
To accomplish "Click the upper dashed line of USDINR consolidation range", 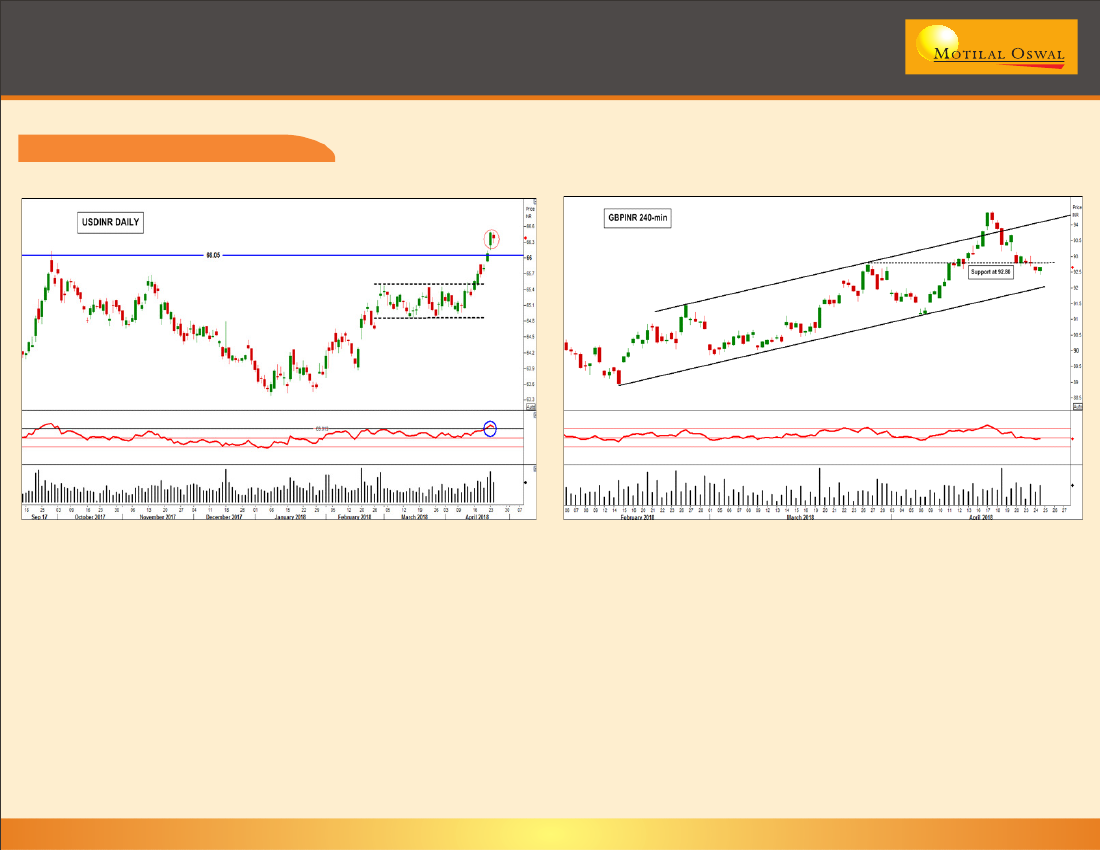I will point(428,284).
